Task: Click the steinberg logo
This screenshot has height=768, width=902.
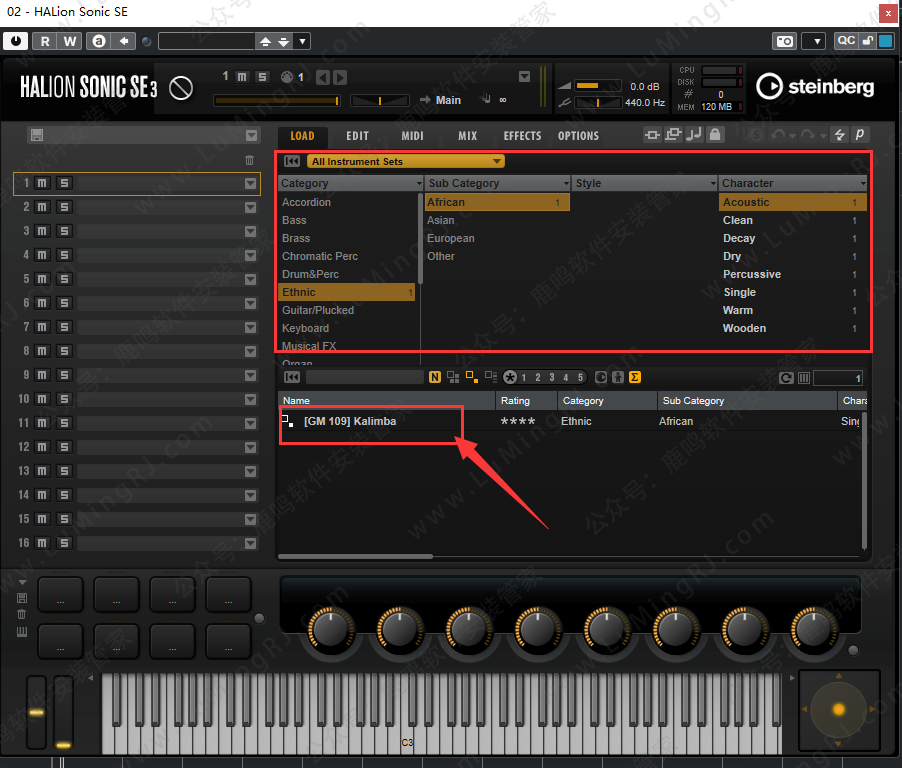Action: click(815, 87)
